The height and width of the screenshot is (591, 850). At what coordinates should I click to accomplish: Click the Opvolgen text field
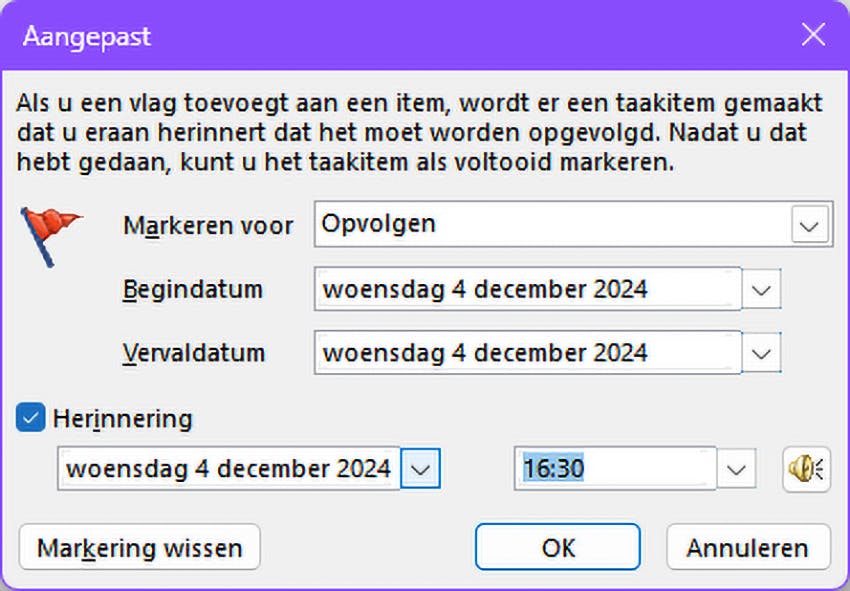(x=550, y=224)
